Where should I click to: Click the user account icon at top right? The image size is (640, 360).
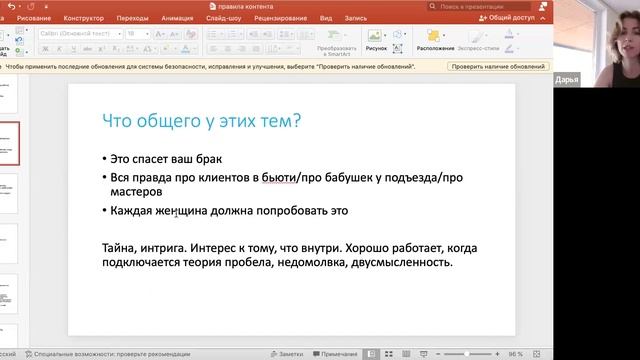coord(543,6)
